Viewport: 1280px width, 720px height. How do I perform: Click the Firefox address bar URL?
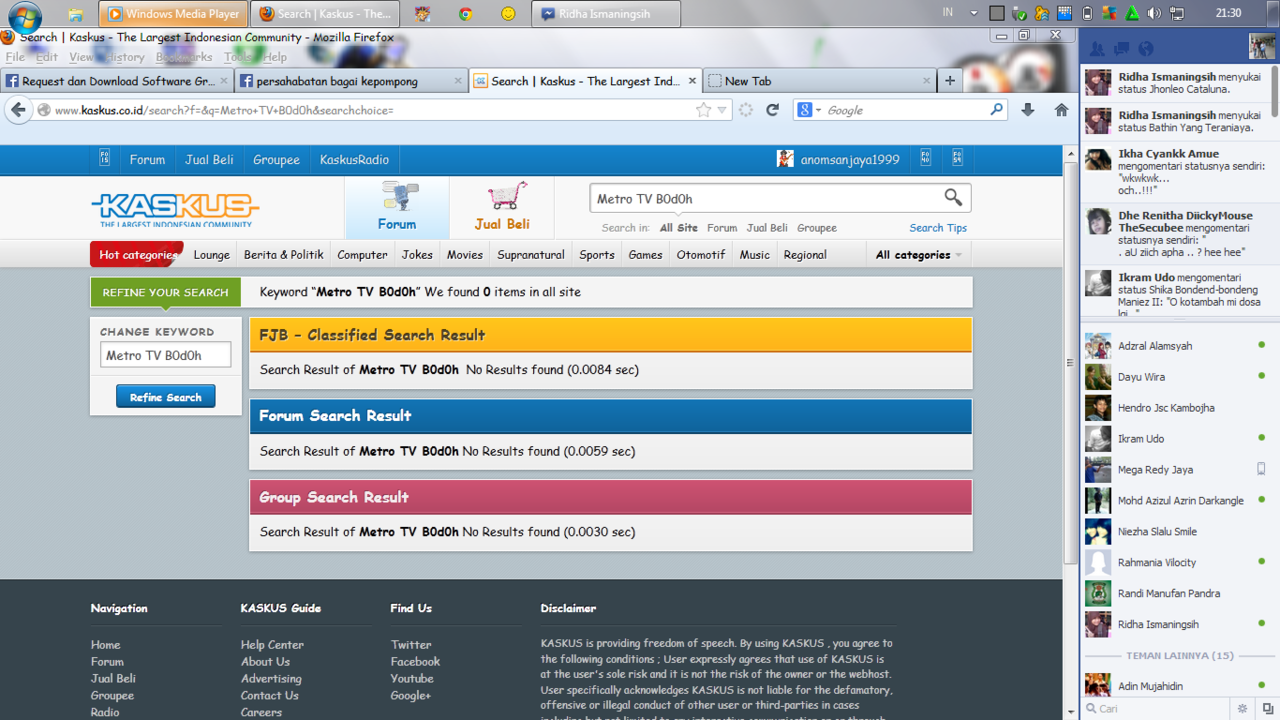(x=225, y=110)
